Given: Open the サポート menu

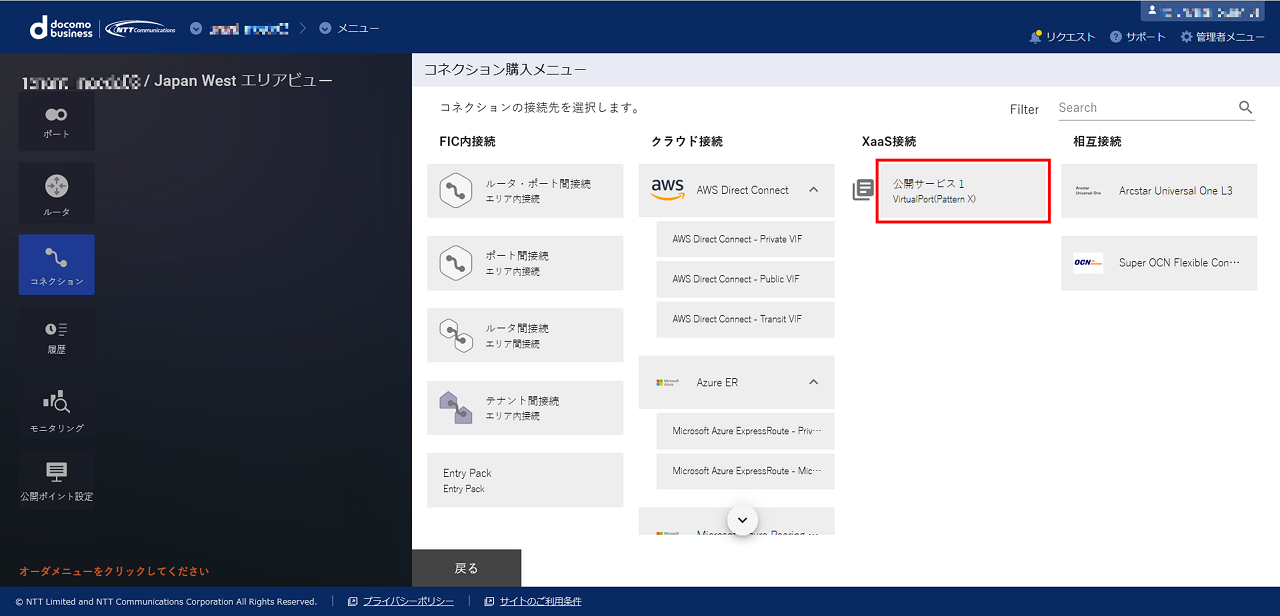Looking at the screenshot, I should coord(1138,37).
